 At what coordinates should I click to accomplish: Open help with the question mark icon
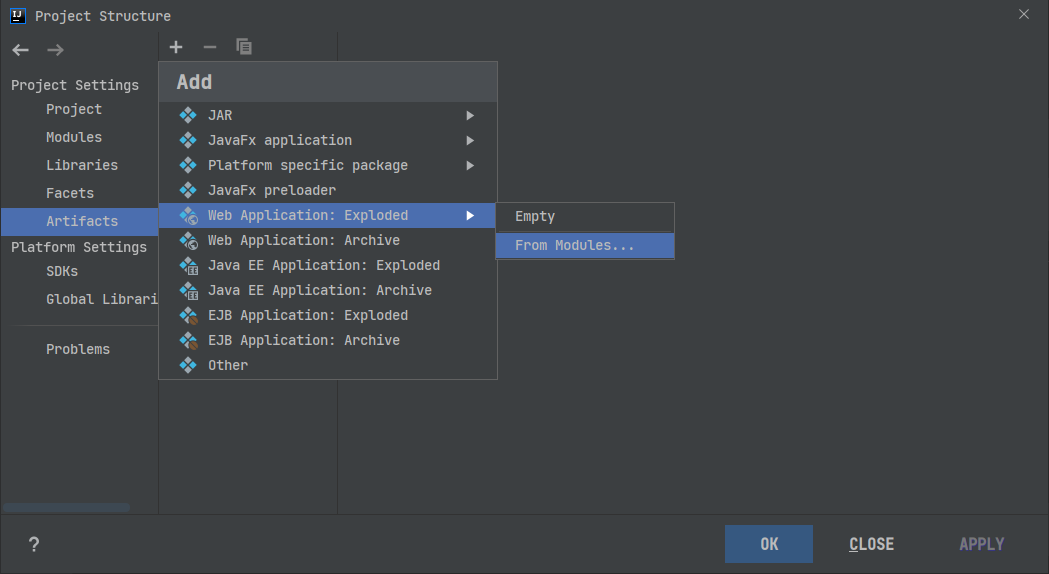click(x=34, y=544)
